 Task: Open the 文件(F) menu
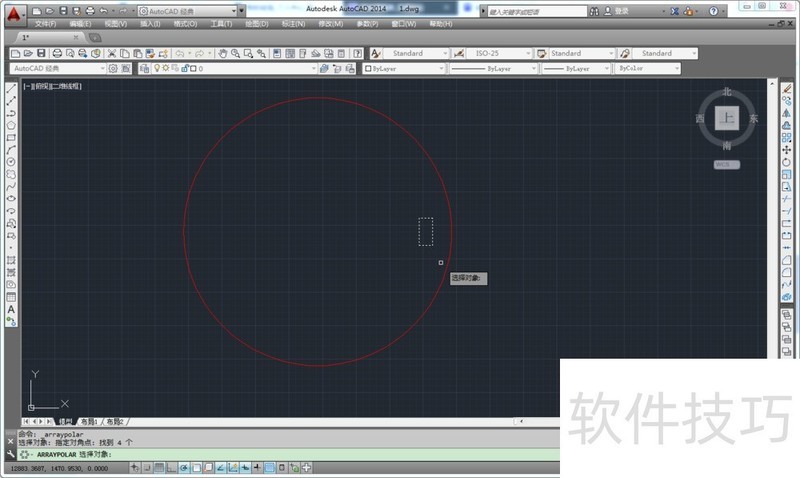point(45,24)
